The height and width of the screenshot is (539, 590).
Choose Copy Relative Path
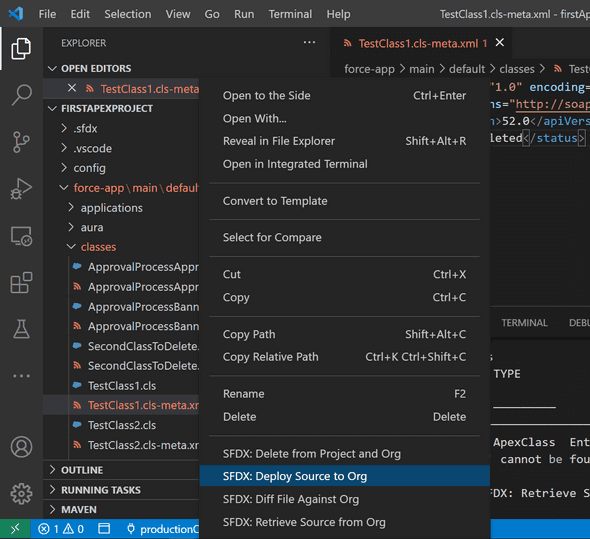point(344,357)
